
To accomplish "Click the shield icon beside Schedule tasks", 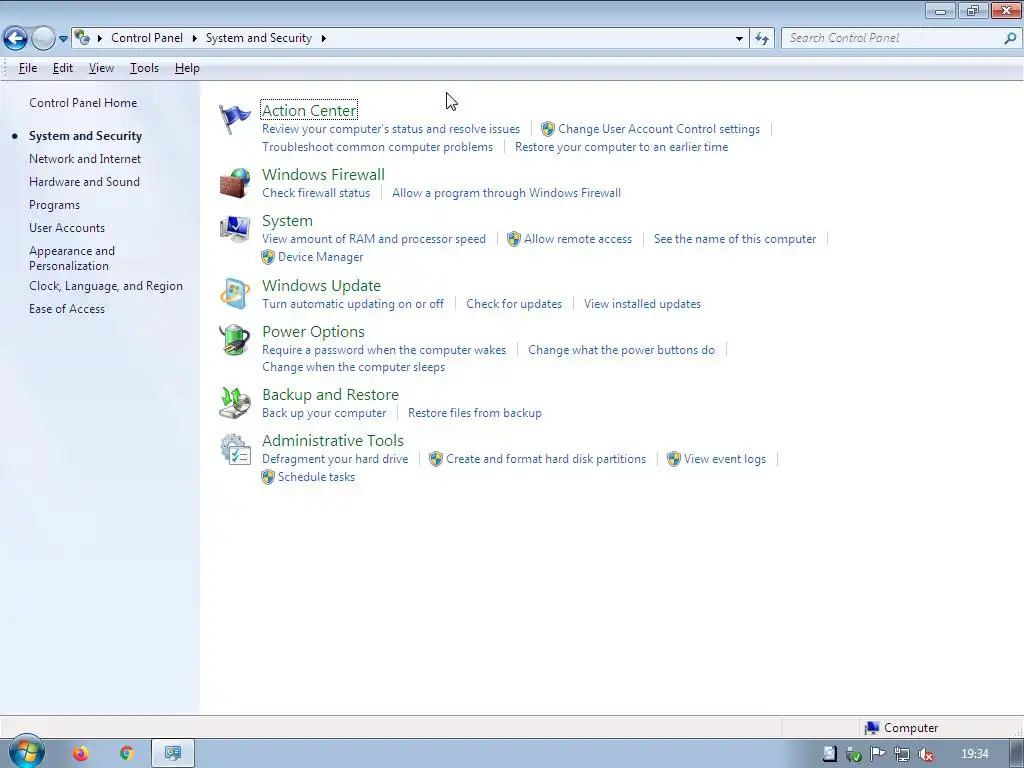I will tap(268, 477).
